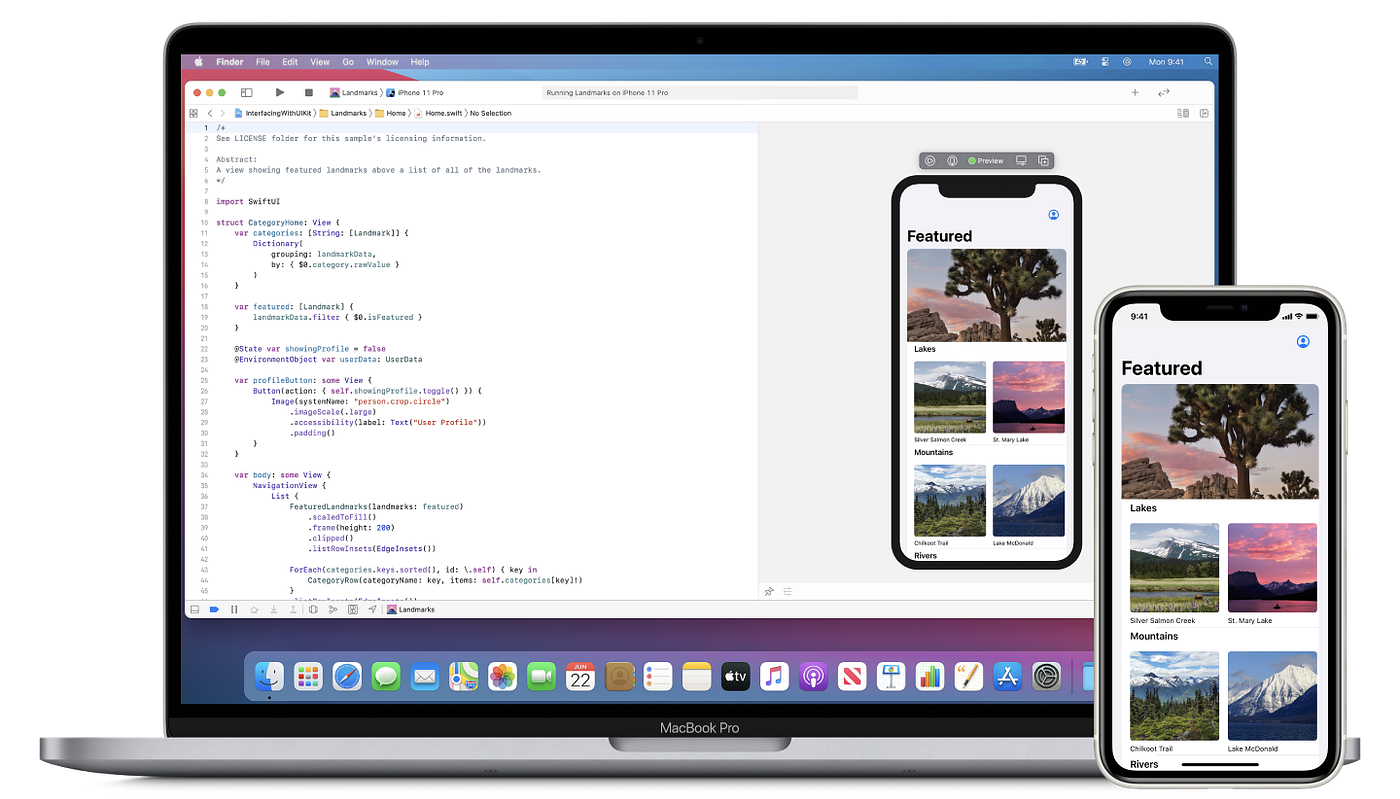Viewport: 1400px width, 799px height.
Task: Click the duplicate preview icon
Action: pyautogui.click(x=1043, y=160)
